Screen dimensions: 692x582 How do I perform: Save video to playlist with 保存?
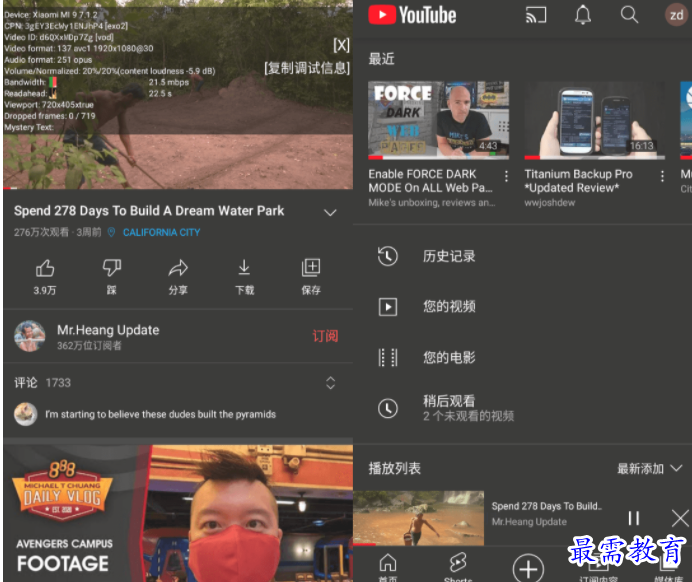click(x=311, y=277)
